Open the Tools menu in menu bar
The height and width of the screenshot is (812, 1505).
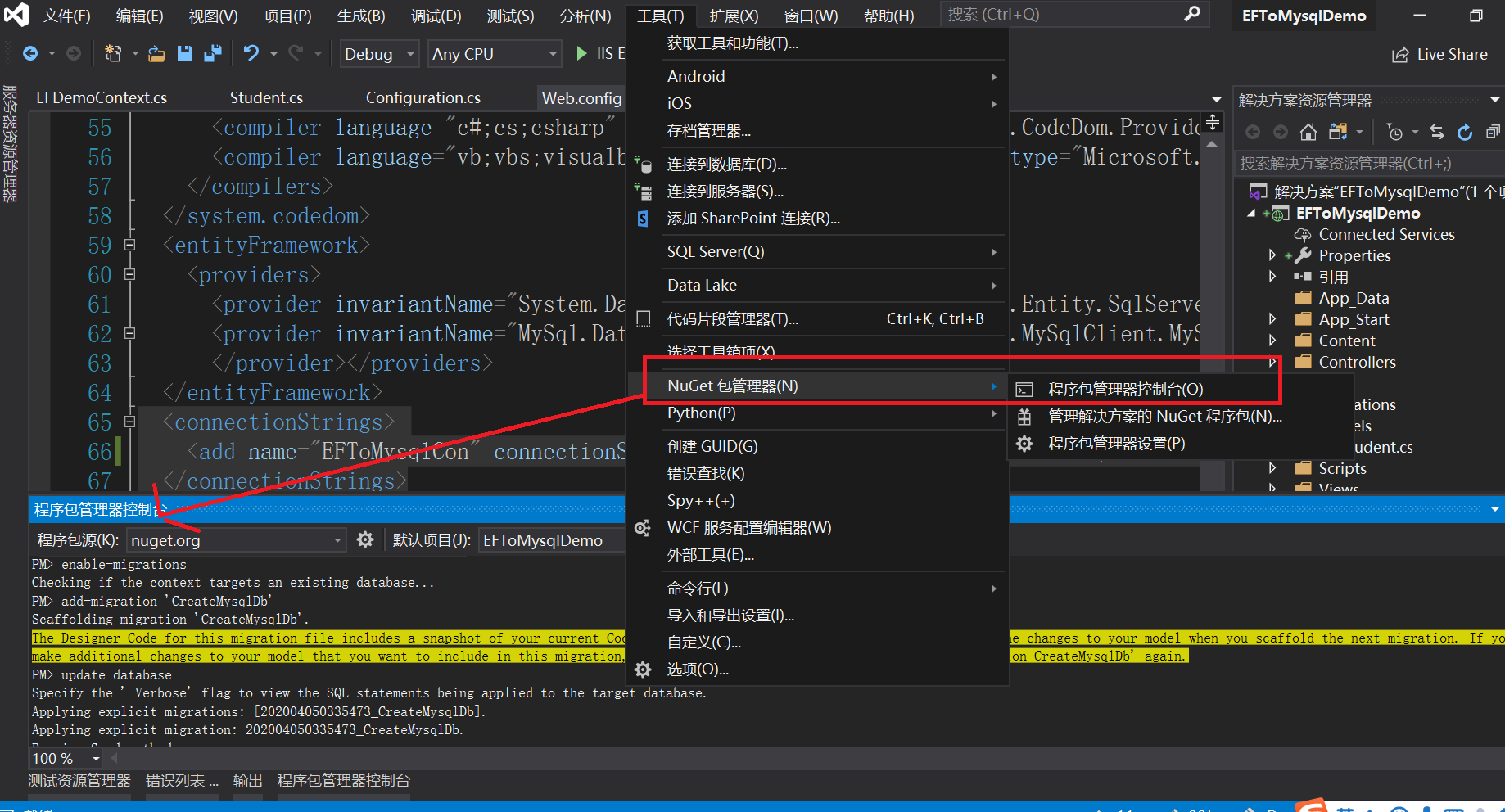click(x=660, y=16)
